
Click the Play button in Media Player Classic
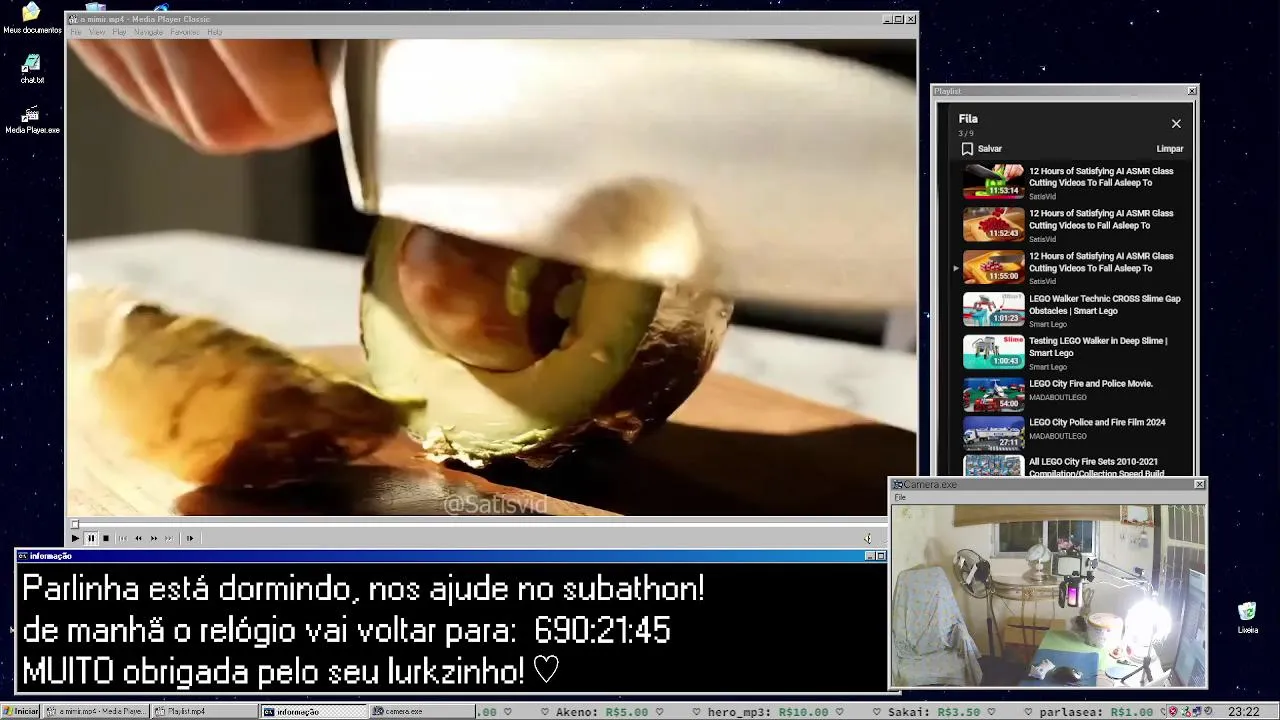click(75, 538)
